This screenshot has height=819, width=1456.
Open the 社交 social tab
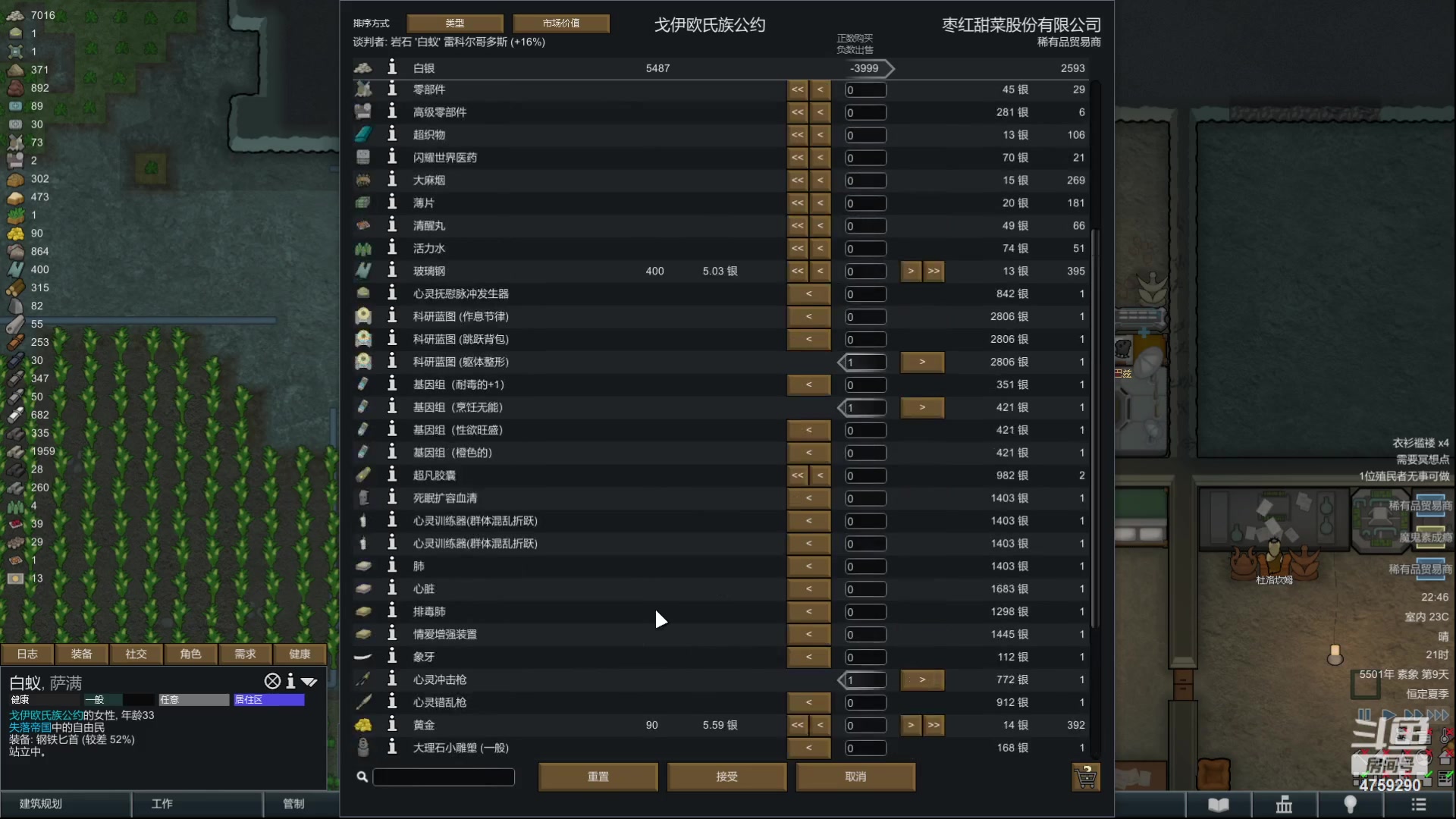click(x=136, y=654)
